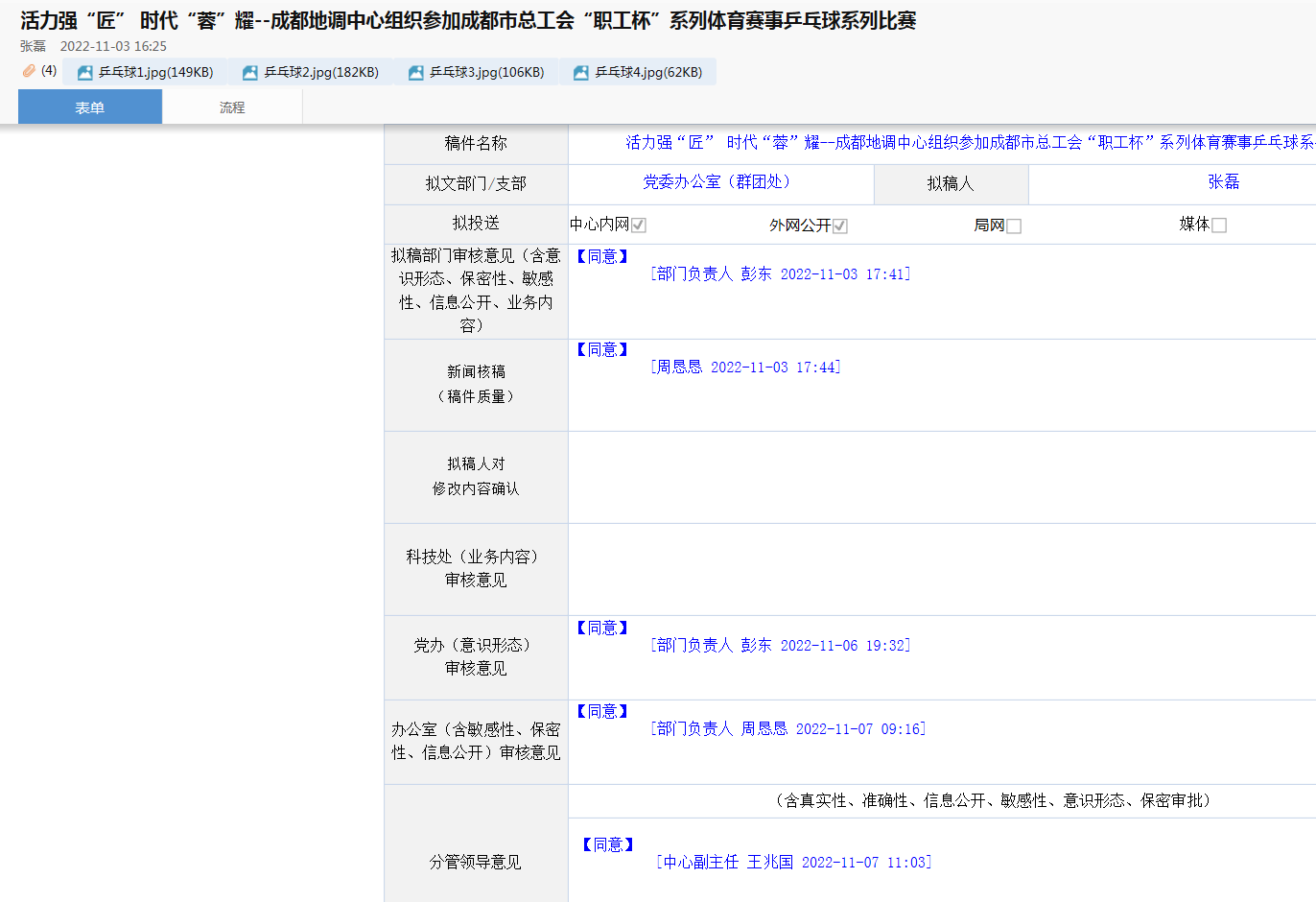
Task: Open attachment 乒乓球2.jpg(182KB)
Action: [x=321, y=73]
